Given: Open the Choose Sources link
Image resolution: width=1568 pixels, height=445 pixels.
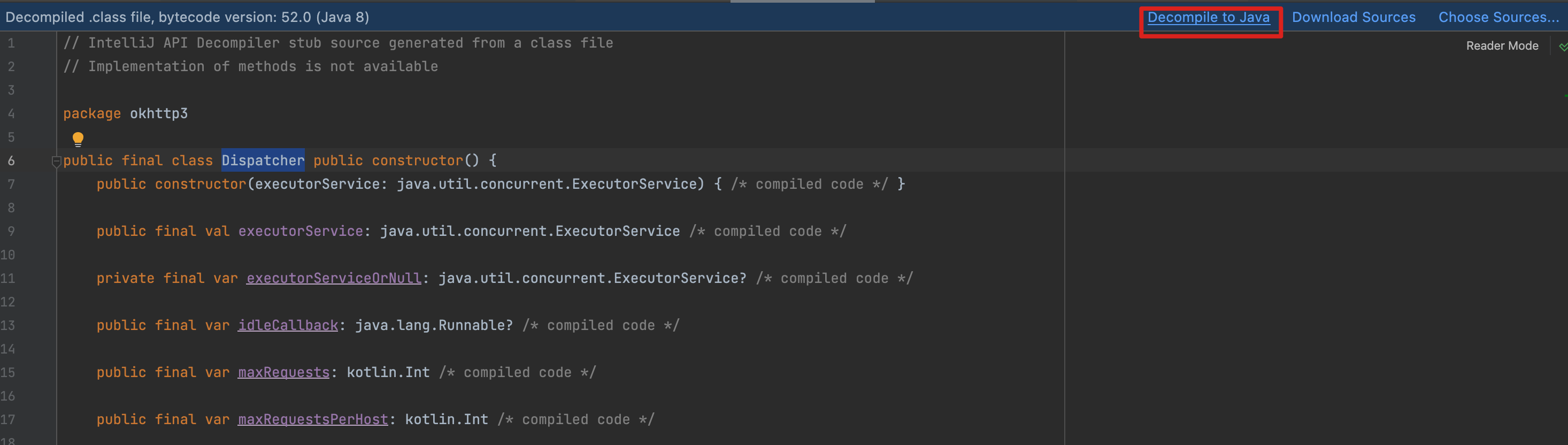Looking at the screenshot, I should 1498,17.
